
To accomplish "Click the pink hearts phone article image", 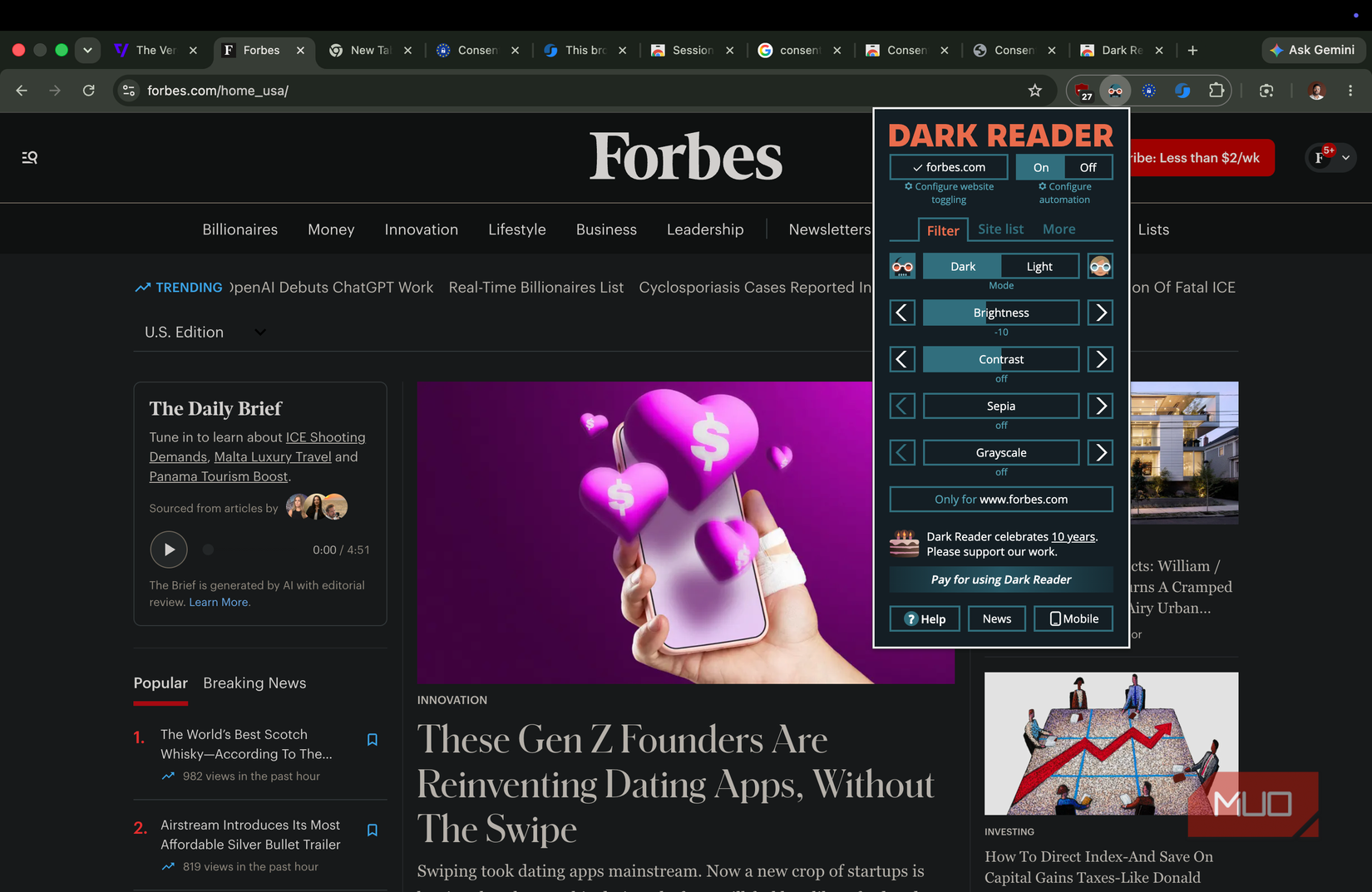I will (644, 533).
